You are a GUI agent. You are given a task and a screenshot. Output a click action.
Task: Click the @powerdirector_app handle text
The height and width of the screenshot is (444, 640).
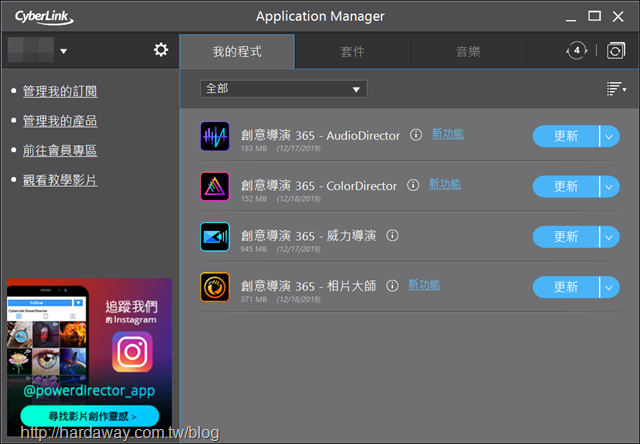click(89, 391)
